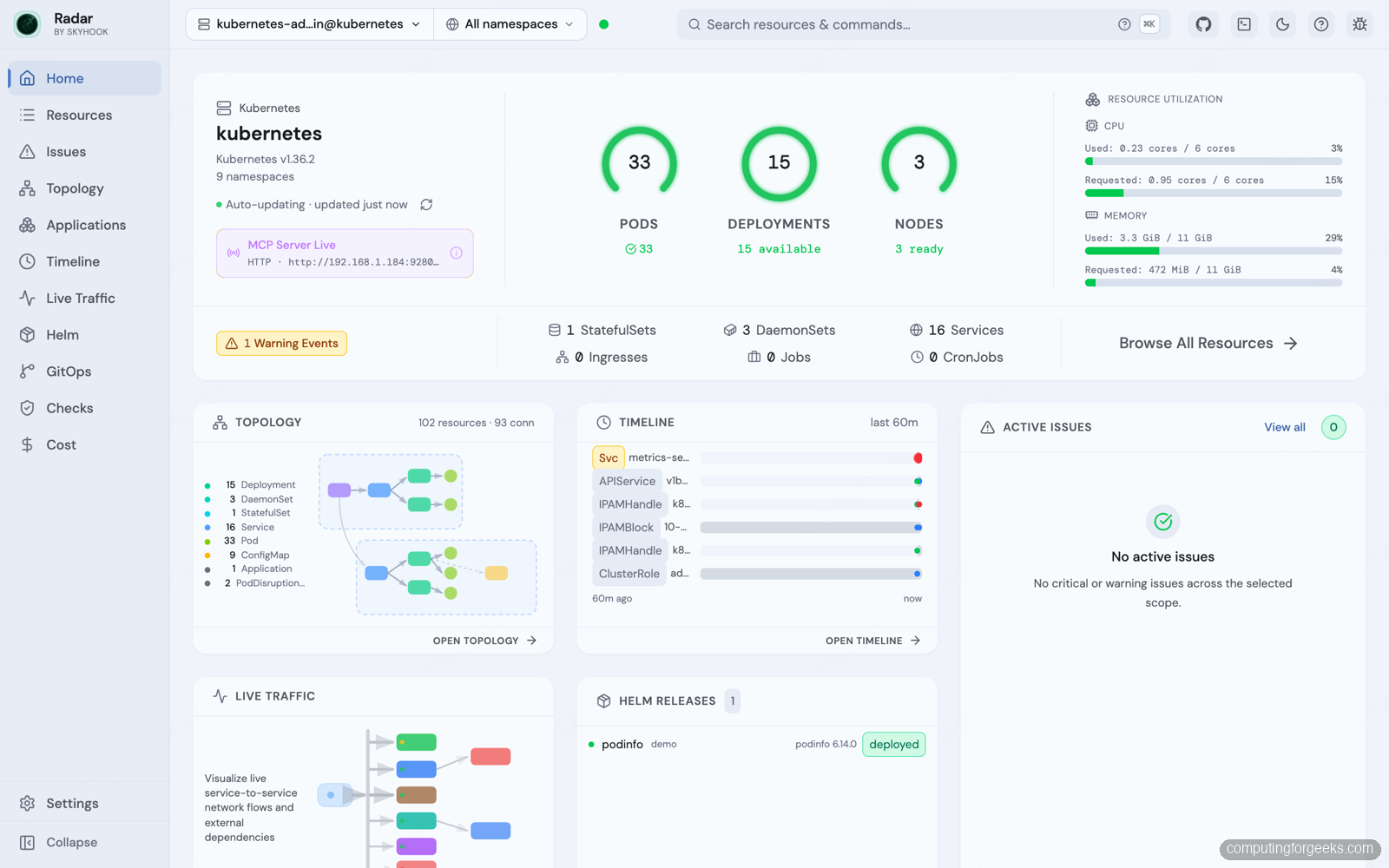1389x868 pixels.
Task: Click the CPU Requested progress bar
Action: click(x=1214, y=194)
